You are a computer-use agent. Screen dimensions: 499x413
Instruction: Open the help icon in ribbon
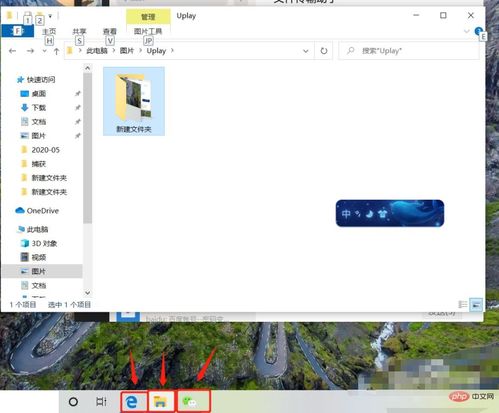pyautogui.click(x=479, y=31)
